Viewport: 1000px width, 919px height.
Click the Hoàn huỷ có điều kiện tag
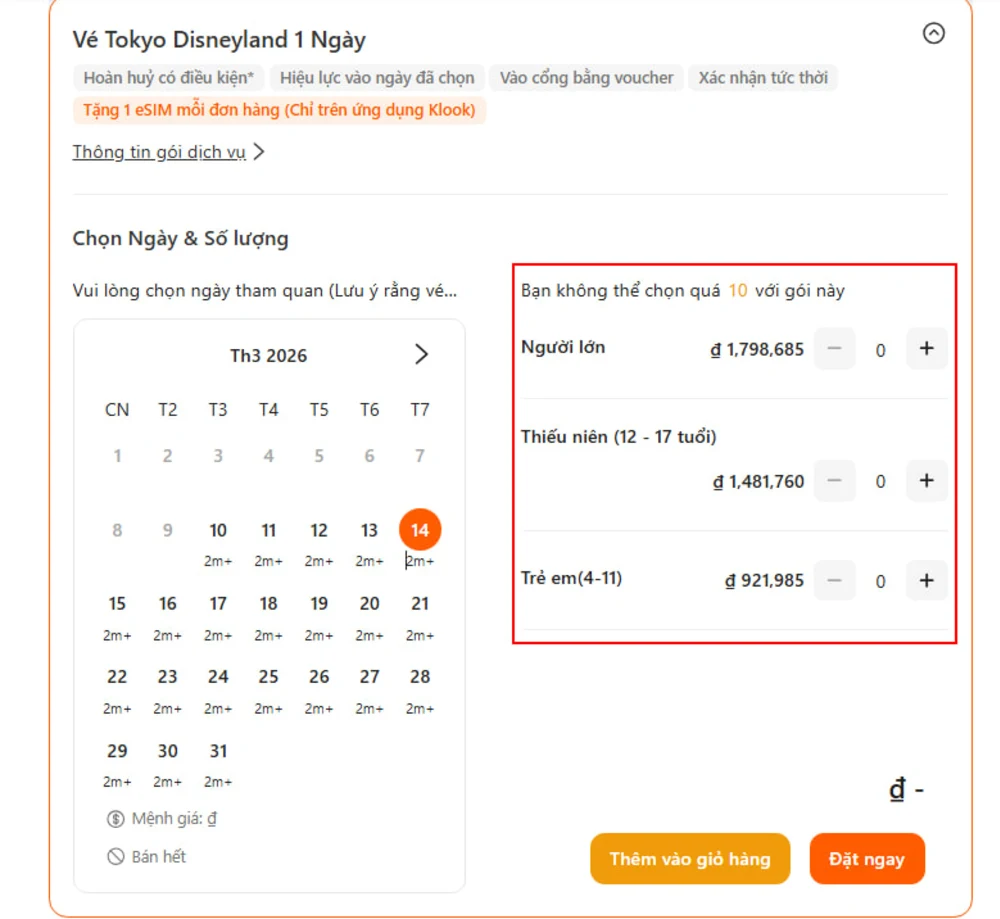(168, 78)
